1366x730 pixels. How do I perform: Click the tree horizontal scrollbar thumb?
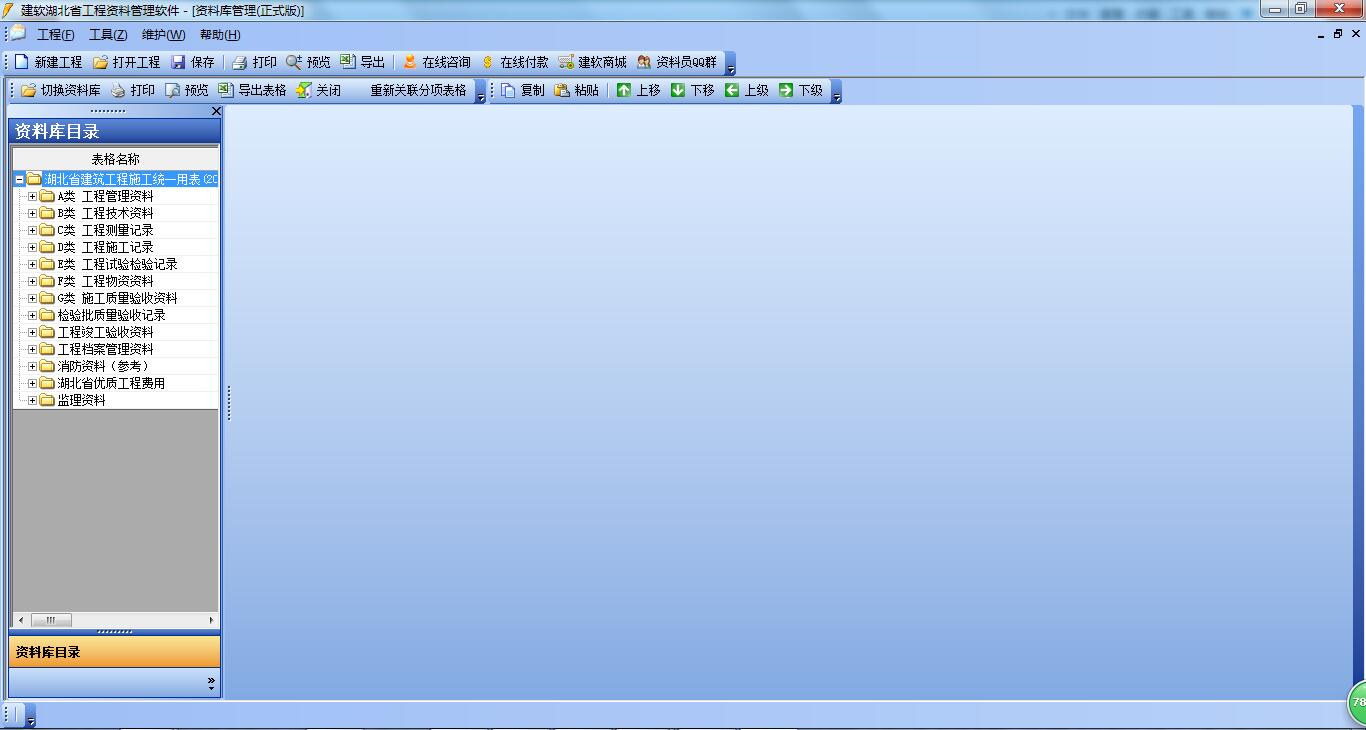click(x=51, y=620)
